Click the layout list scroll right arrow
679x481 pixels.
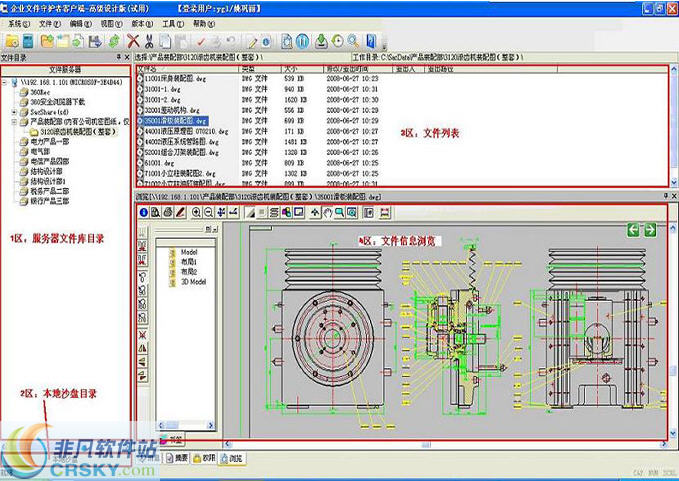click(x=211, y=426)
